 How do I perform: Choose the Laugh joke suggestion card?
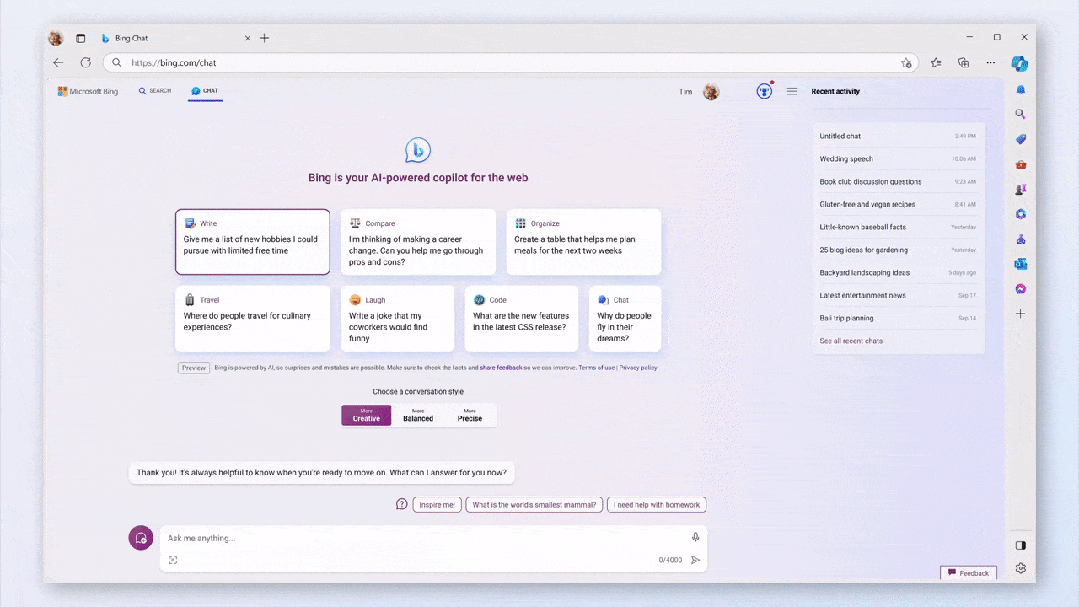pos(397,319)
